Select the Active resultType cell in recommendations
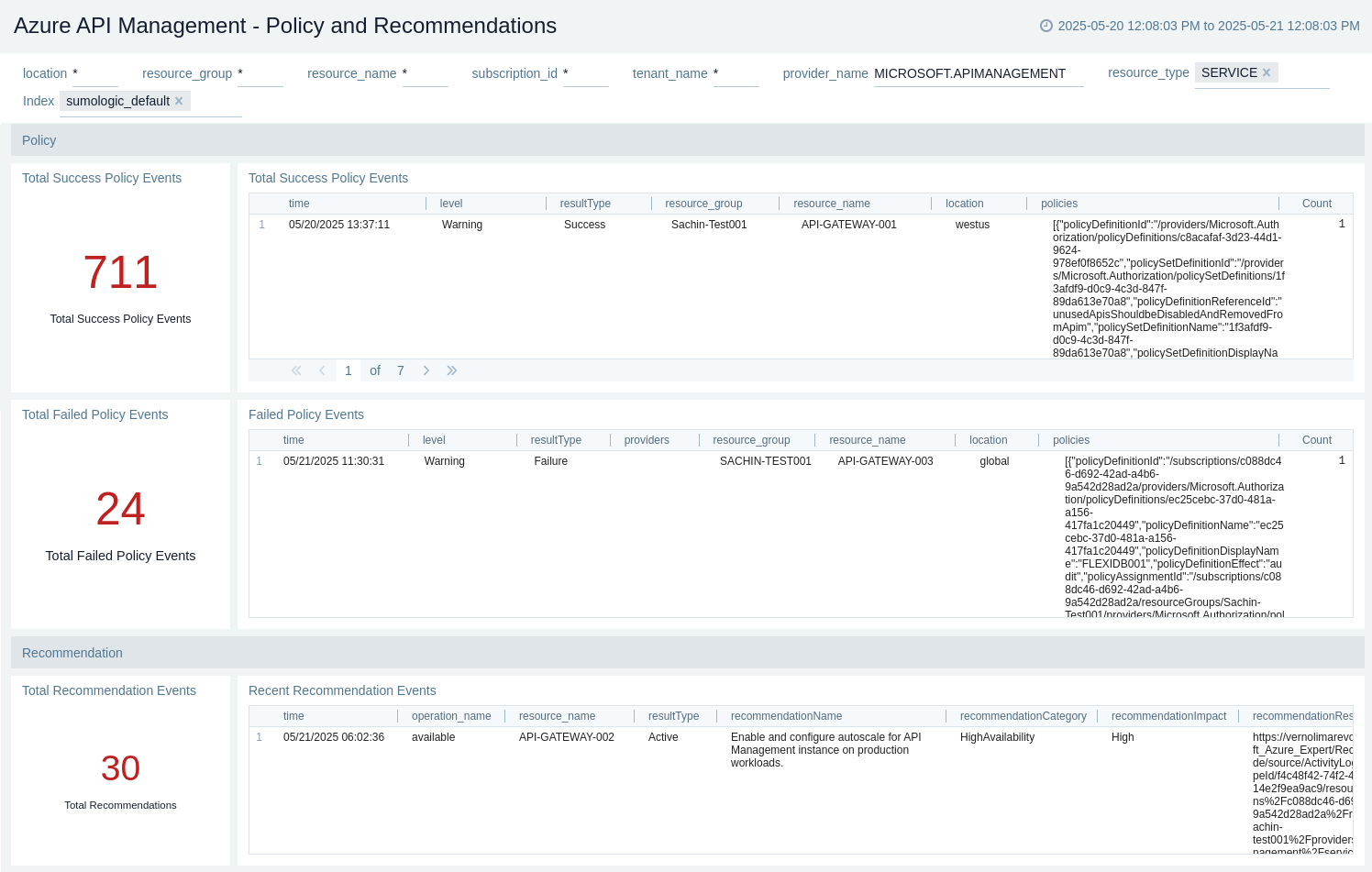The height and width of the screenshot is (872, 1372). tap(663, 737)
